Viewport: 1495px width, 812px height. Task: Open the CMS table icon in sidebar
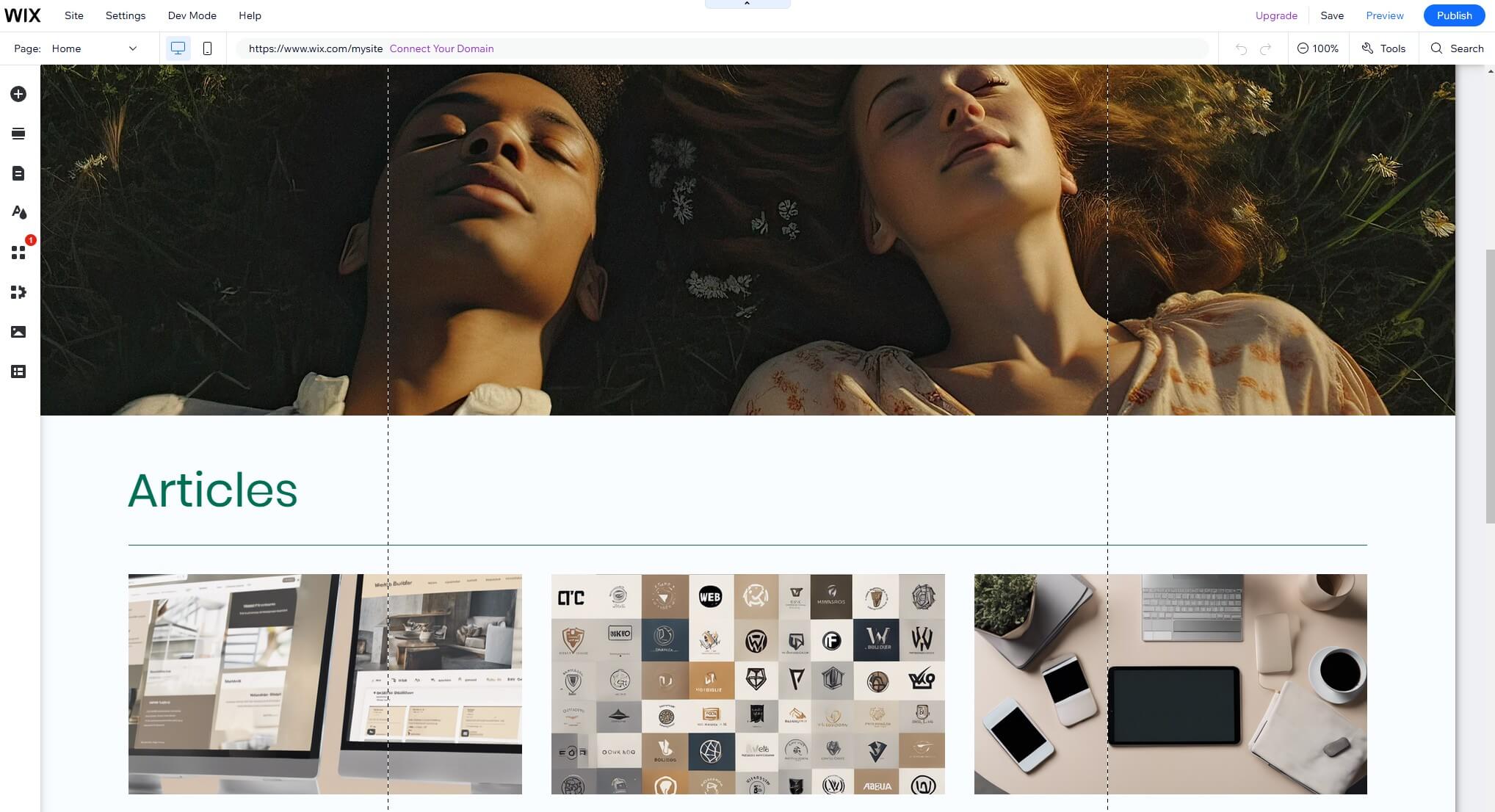point(18,371)
